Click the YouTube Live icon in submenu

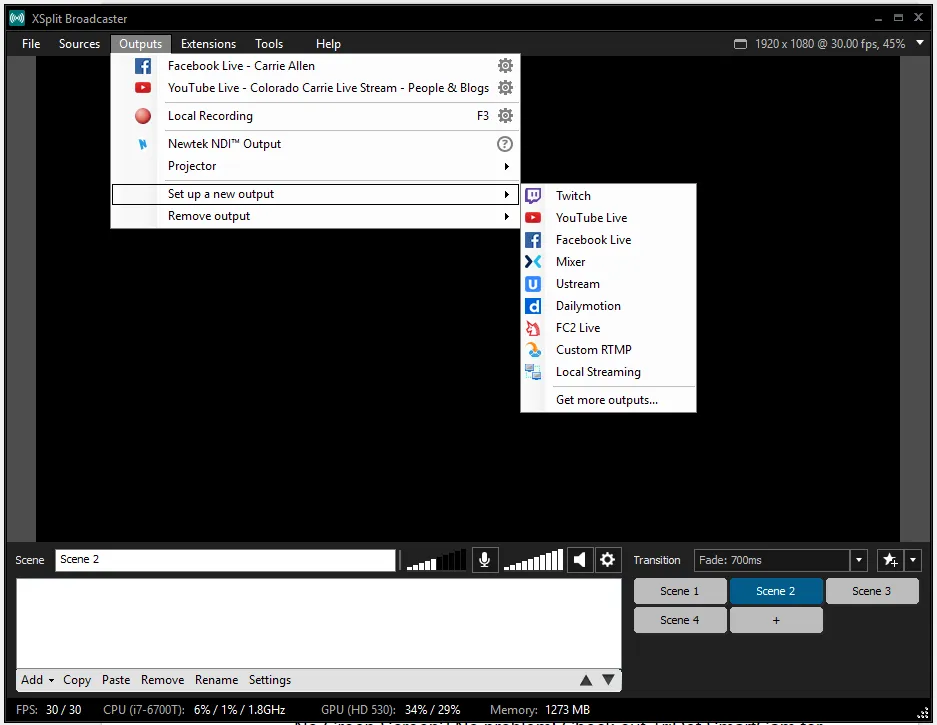(x=533, y=218)
